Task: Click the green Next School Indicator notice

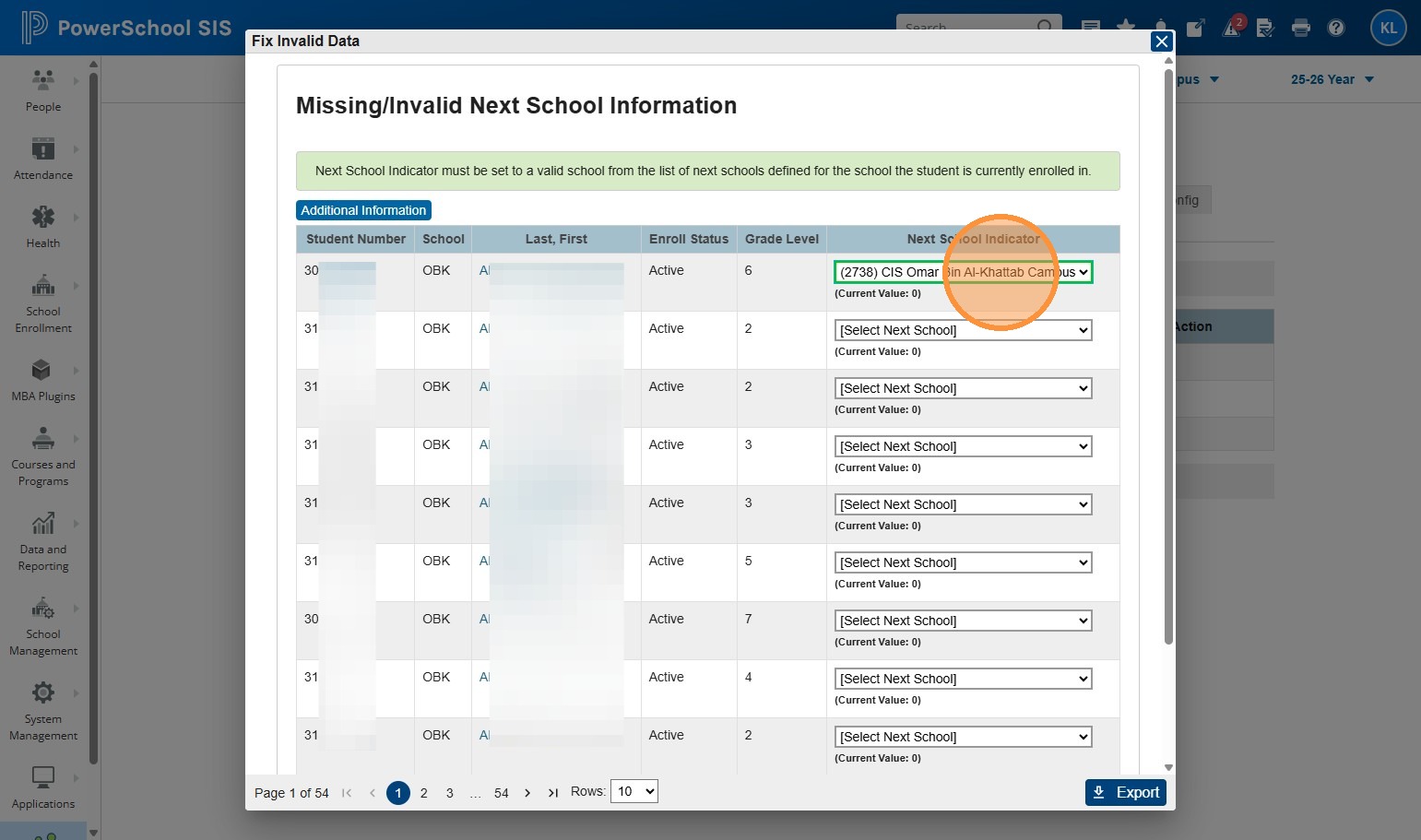Action: coord(708,172)
